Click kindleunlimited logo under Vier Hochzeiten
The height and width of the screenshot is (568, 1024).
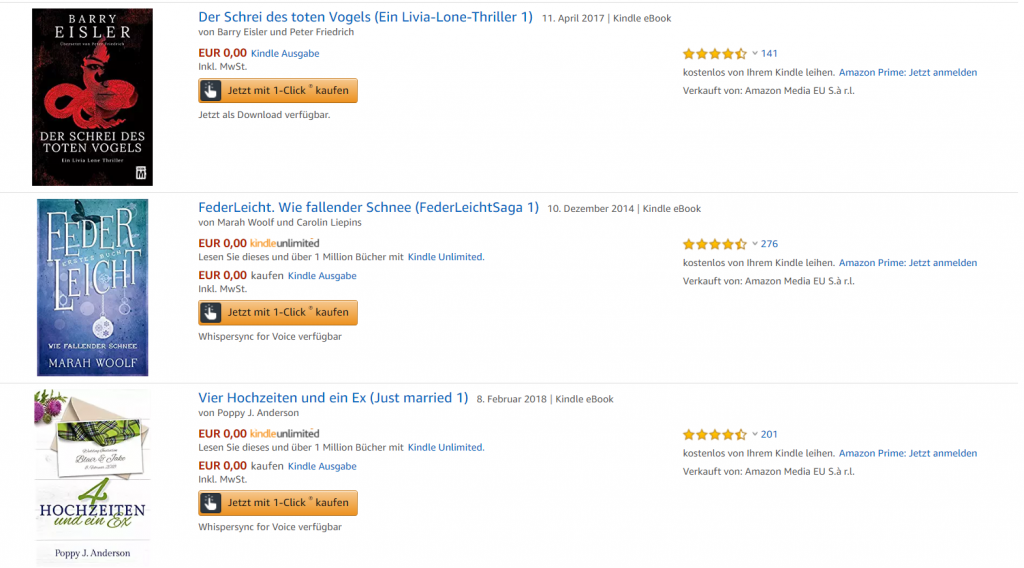click(285, 434)
